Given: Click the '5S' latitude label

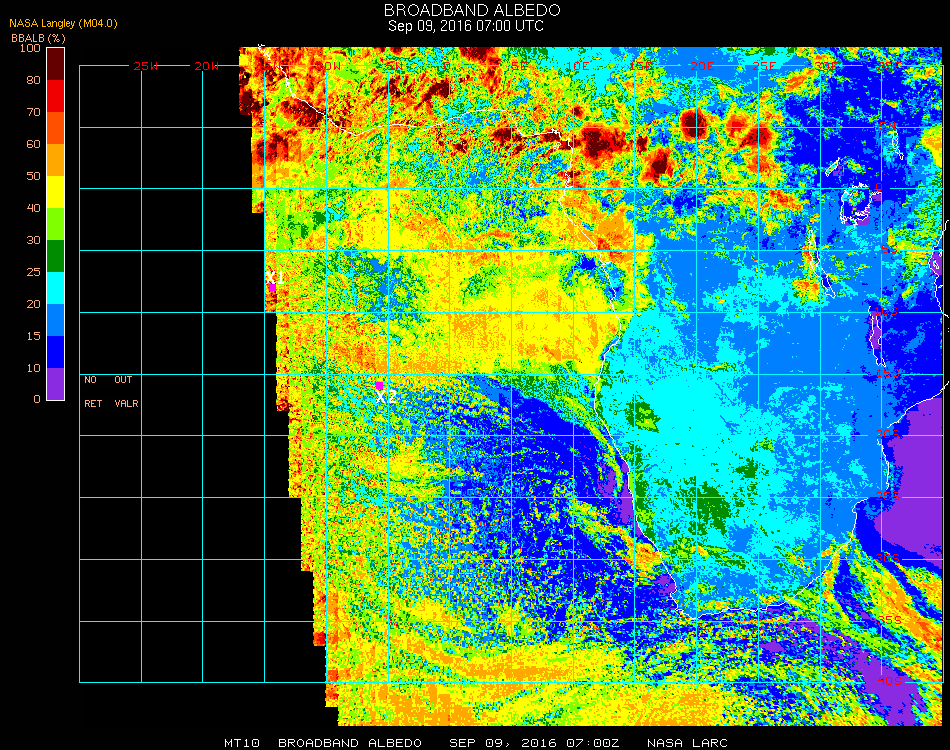Looking at the screenshot, I should coord(889,250).
